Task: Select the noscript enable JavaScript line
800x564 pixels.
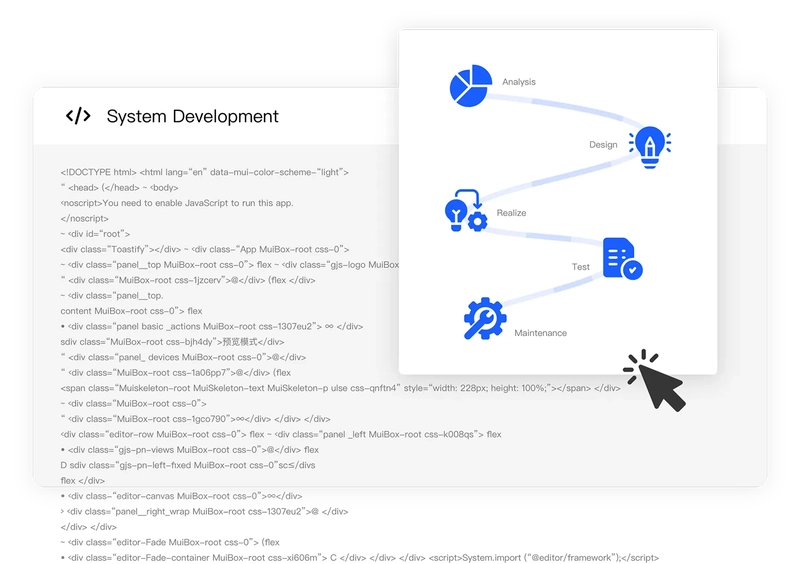Action: coord(177,203)
